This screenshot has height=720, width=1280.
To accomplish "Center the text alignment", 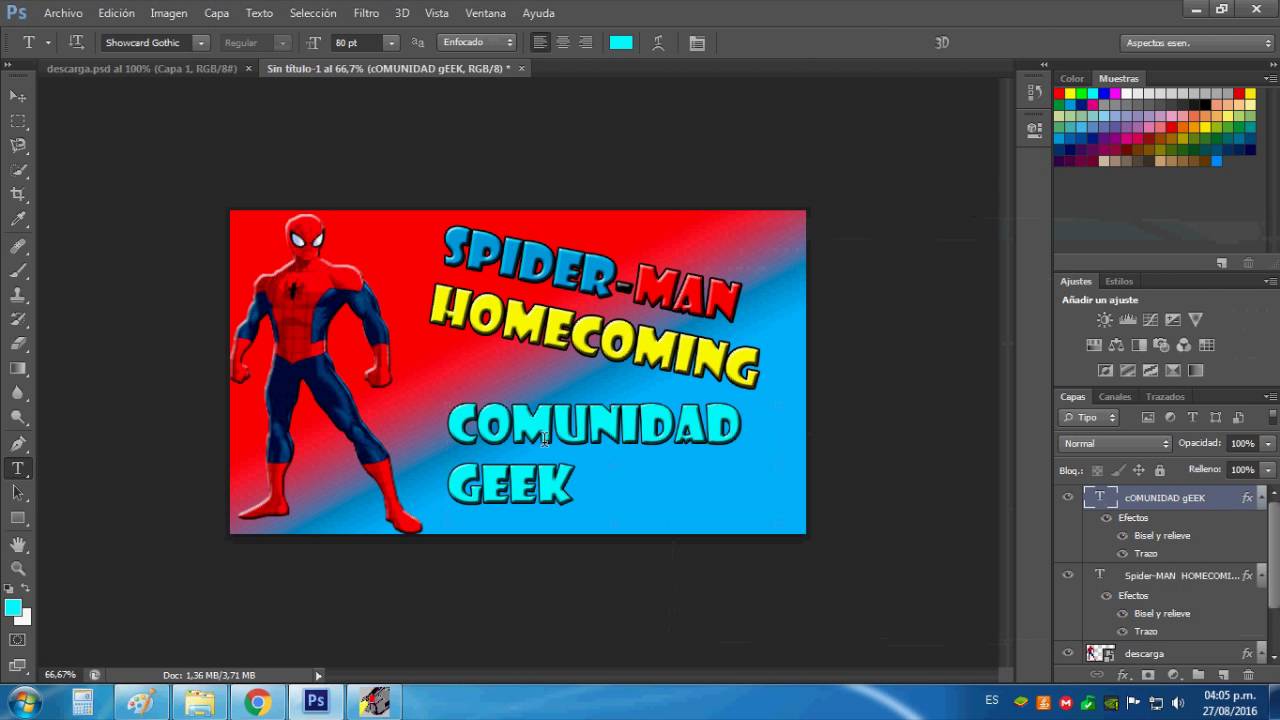I will point(563,43).
